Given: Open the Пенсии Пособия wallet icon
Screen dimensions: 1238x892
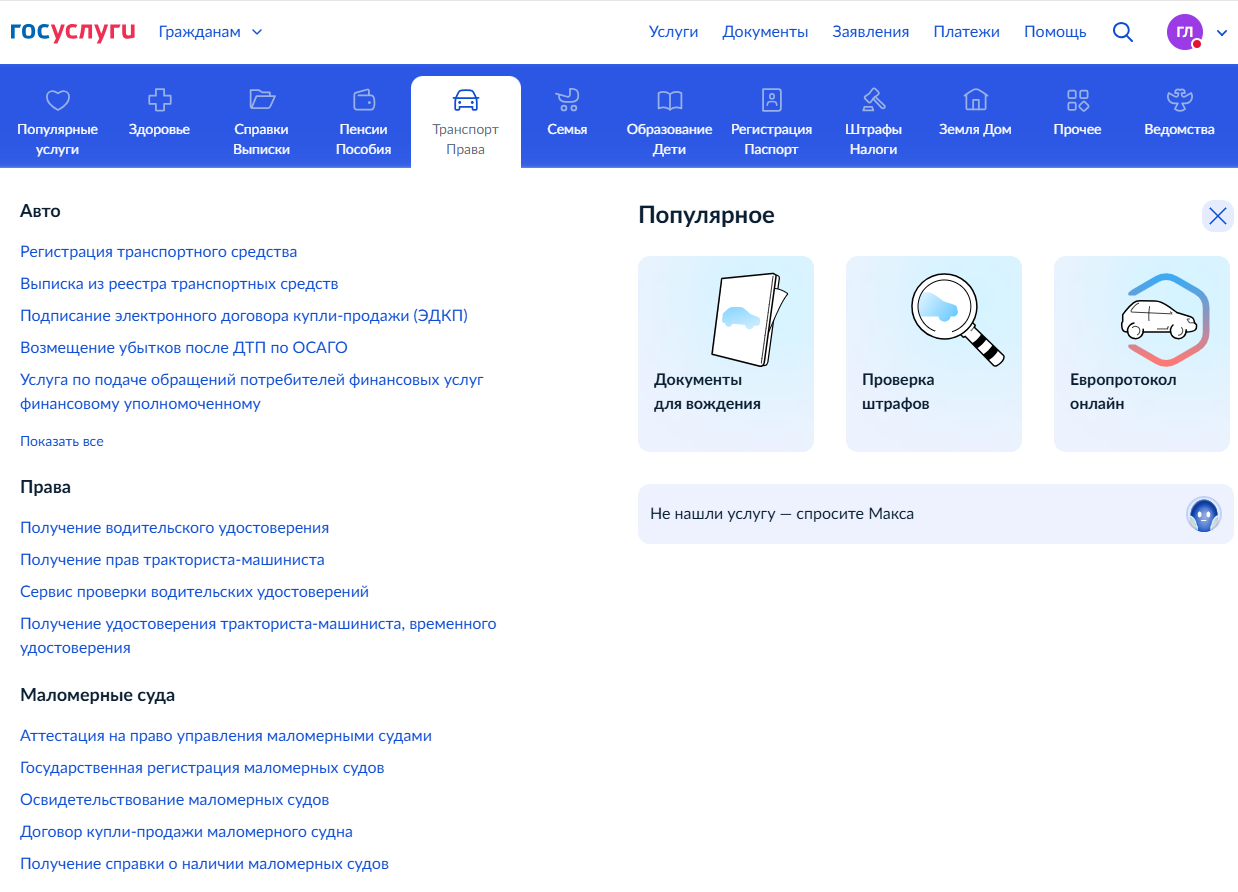Looking at the screenshot, I should pyautogui.click(x=364, y=99).
